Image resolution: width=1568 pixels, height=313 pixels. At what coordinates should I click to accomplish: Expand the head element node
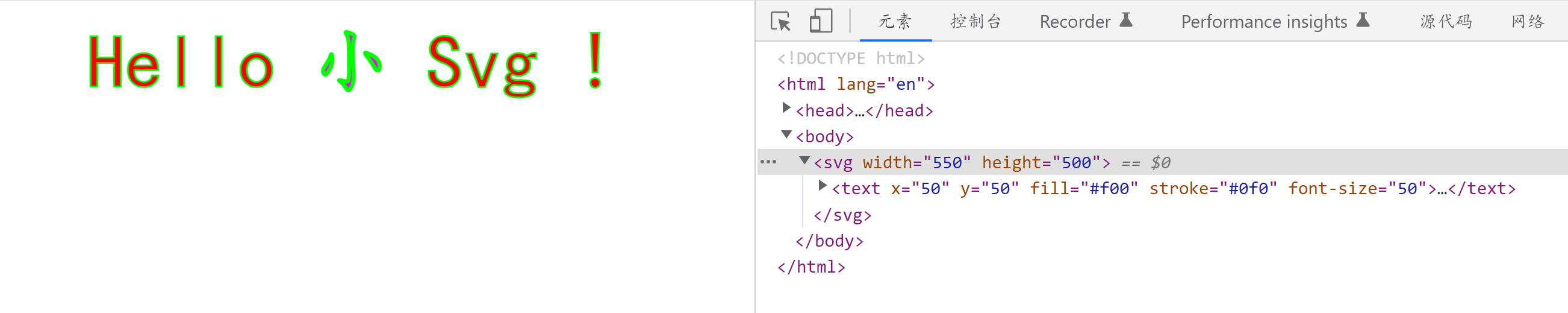[x=786, y=109]
